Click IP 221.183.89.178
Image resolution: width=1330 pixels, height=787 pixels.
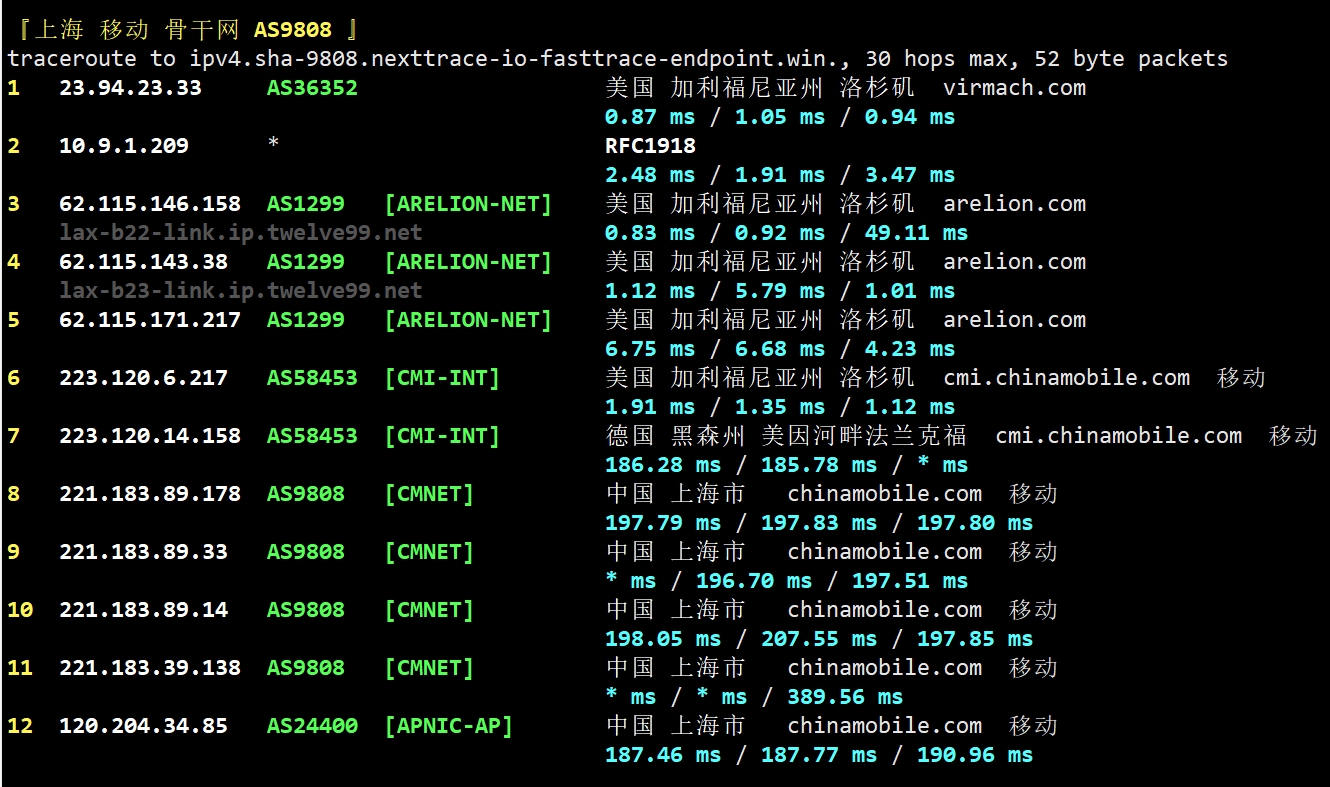tap(150, 494)
